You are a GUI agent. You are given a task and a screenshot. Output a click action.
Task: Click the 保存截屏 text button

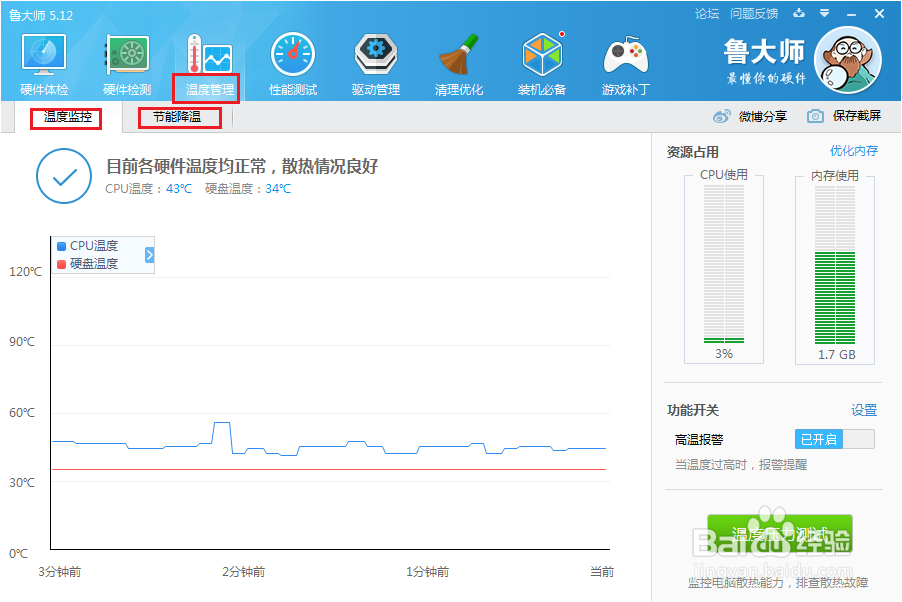coord(857,116)
